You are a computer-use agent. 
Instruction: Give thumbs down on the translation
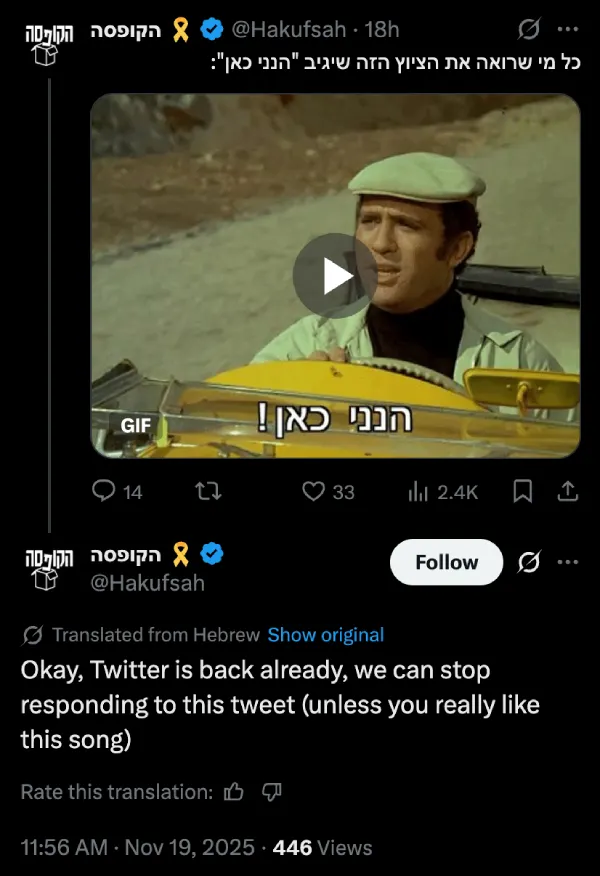[x=271, y=791]
